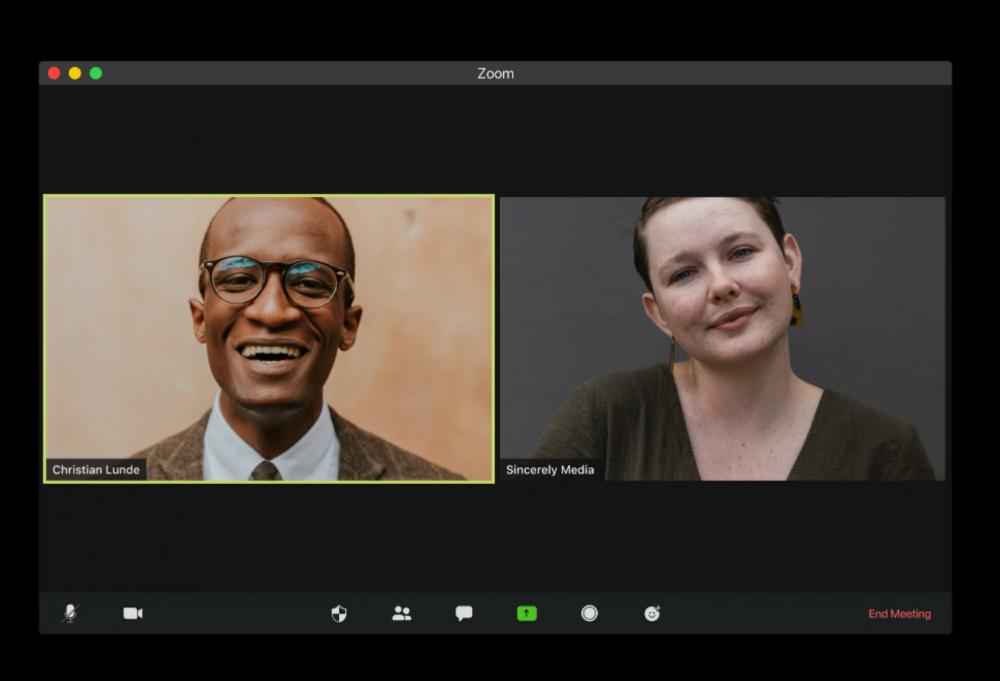Select Sincerely Media's video tile
The width and height of the screenshot is (1000, 681).
[723, 339]
